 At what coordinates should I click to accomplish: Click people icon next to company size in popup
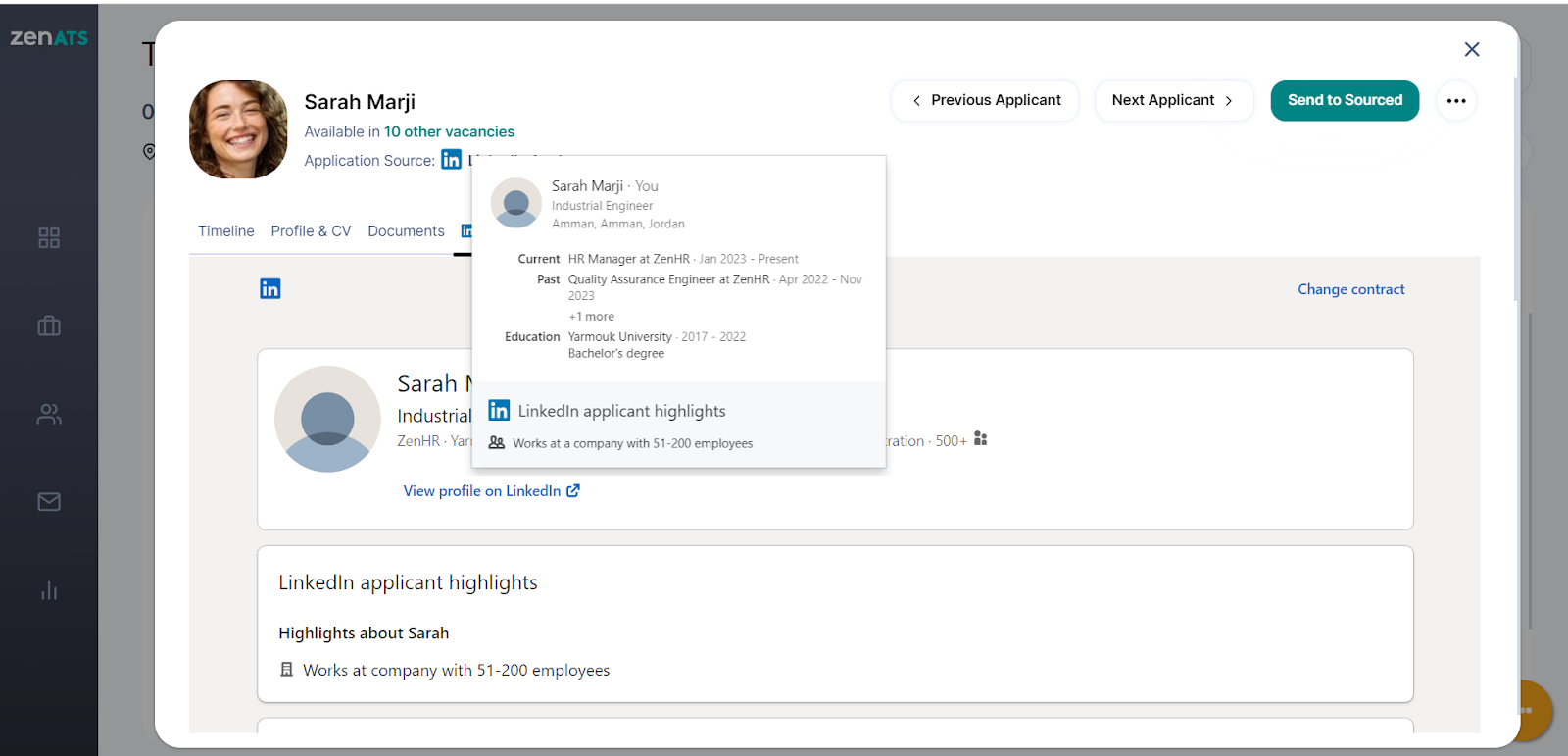pos(497,442)
